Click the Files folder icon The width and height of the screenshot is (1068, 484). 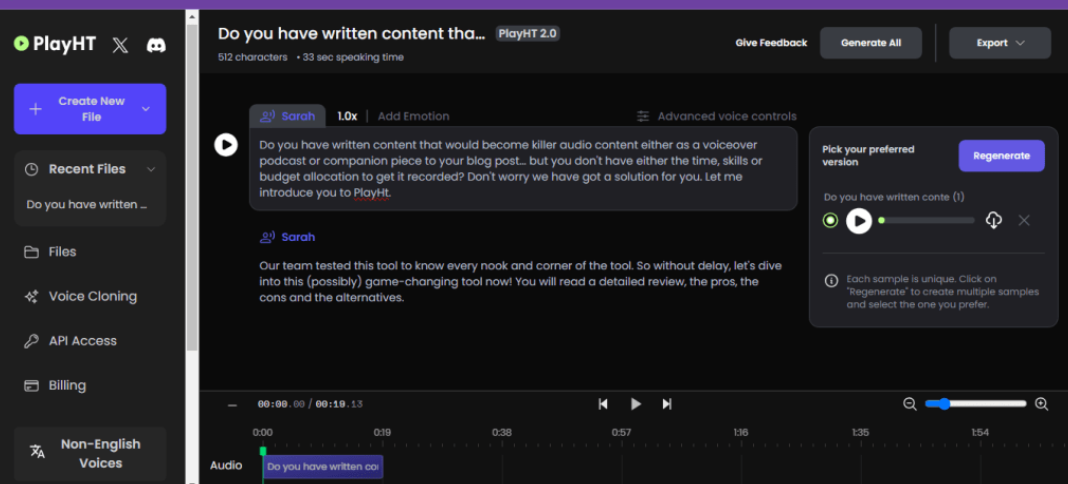(31, 252)
